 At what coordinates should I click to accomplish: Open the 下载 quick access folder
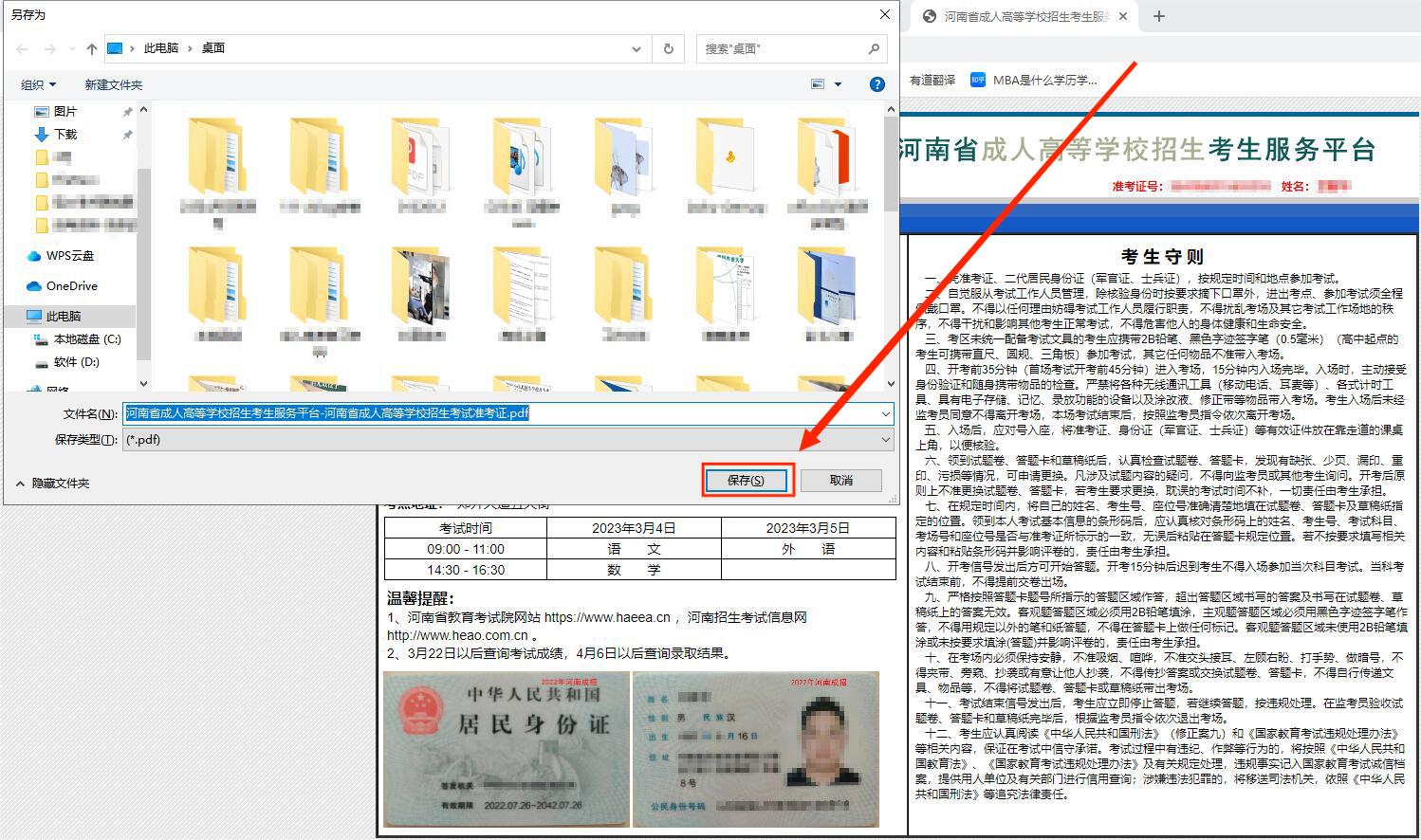click(x=65, y=135)
